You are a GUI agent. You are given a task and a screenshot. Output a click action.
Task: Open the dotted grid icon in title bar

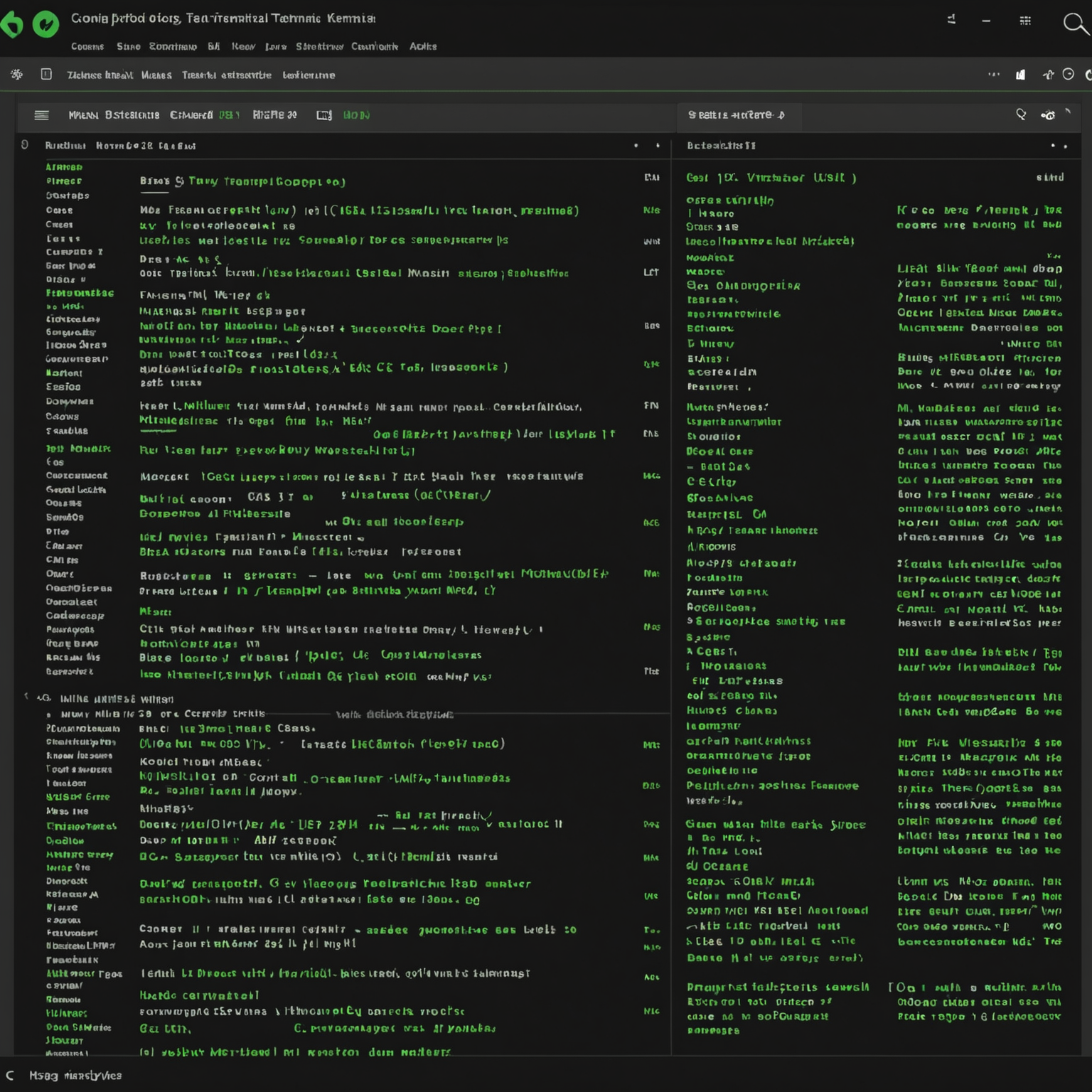coord(1025,21)
